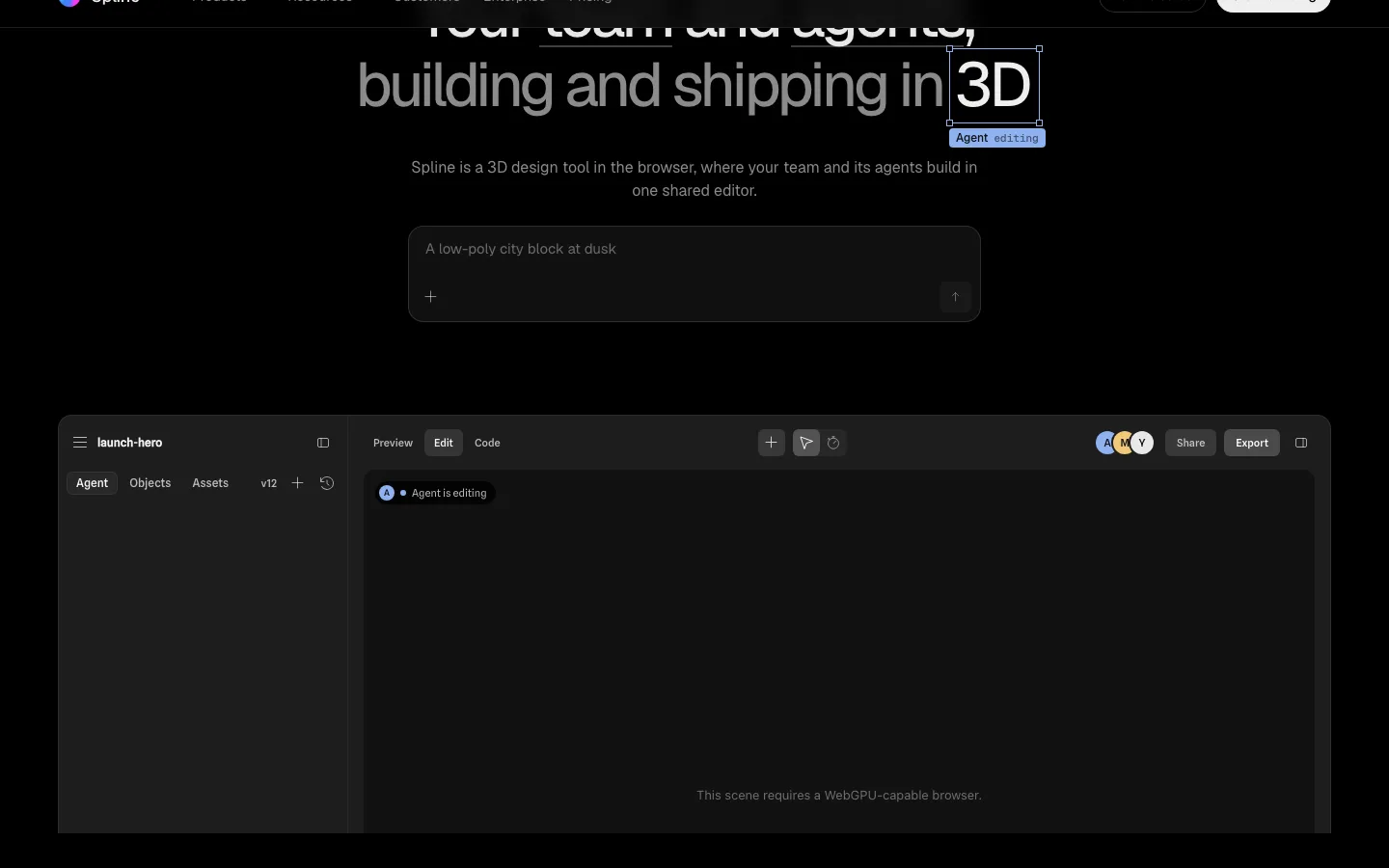The height and width of the screenshot is (868, 1389).
Task: Select the timer animation tool icon
Action: (834, 443)
